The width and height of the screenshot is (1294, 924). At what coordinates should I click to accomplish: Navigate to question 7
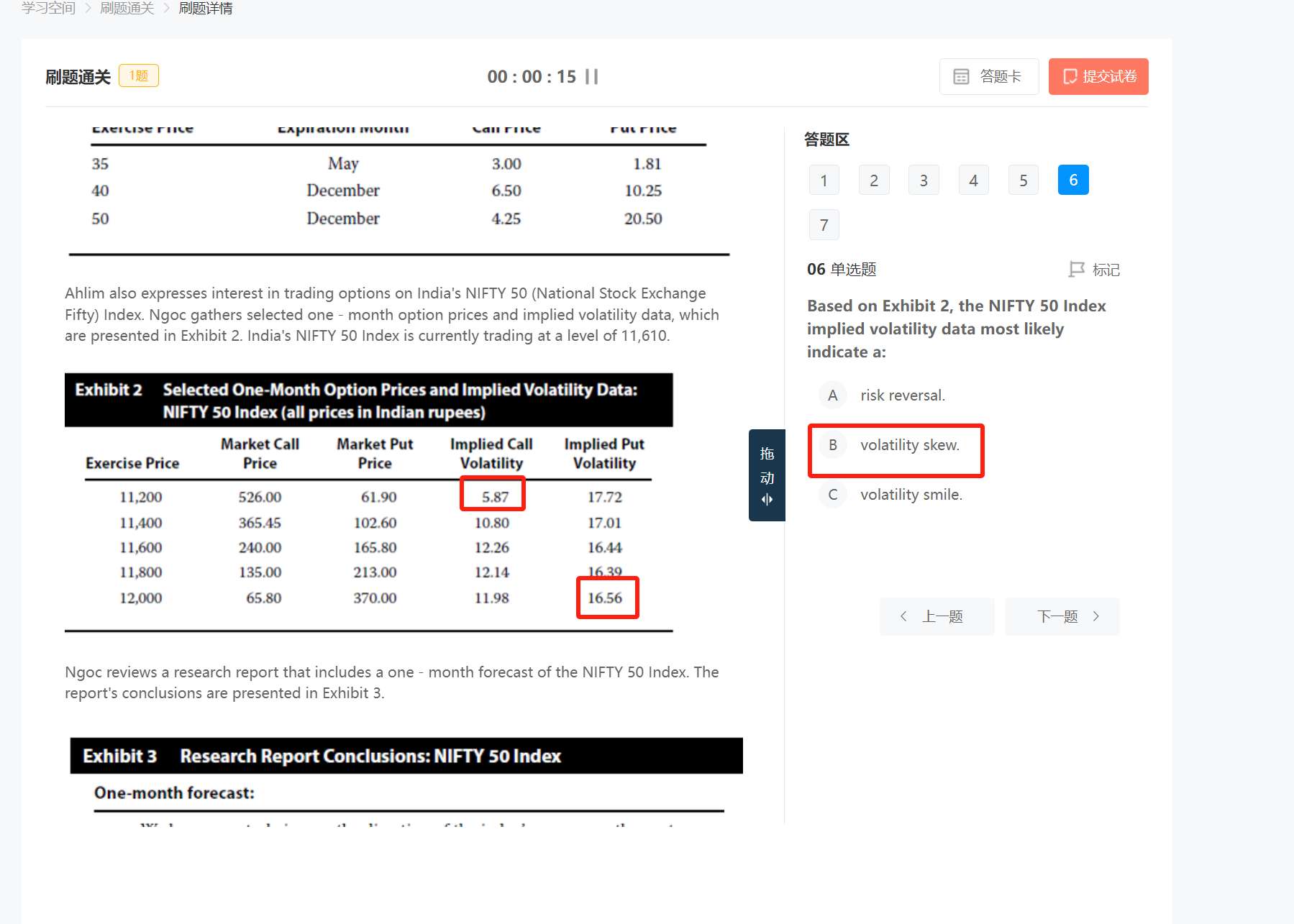pos(824,226)
